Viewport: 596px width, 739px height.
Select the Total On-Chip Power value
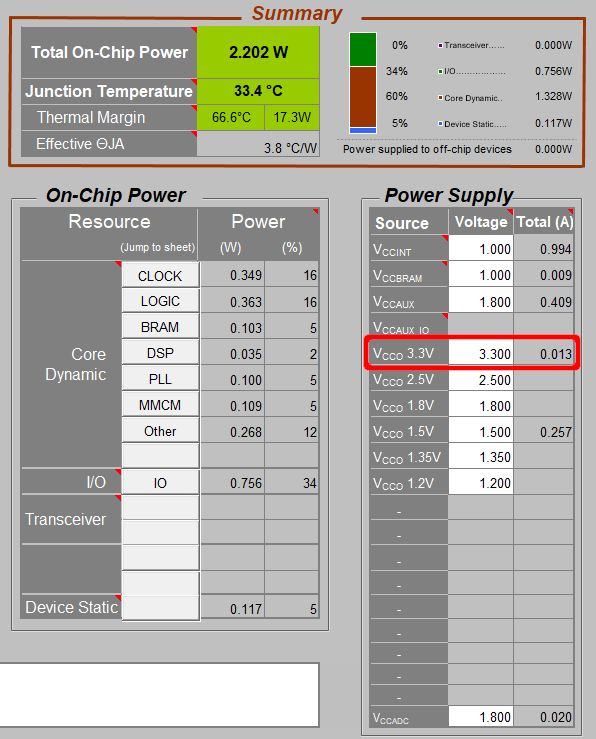[258, 52]
